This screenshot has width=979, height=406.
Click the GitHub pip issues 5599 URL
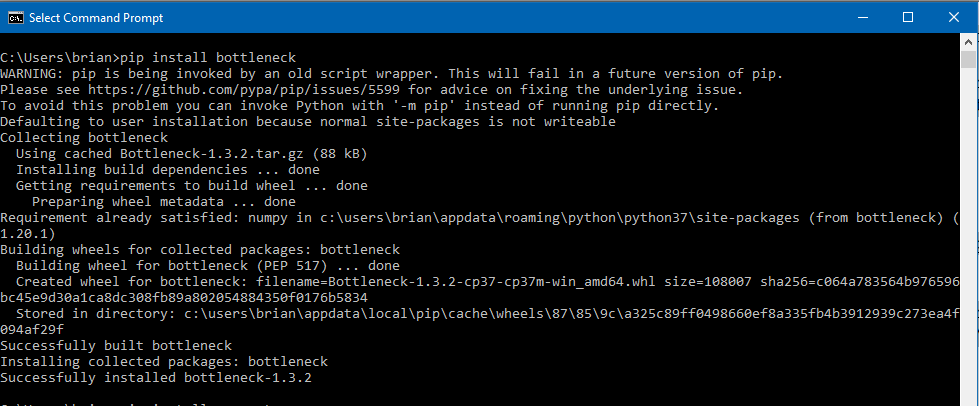click(x=238, y=90)
